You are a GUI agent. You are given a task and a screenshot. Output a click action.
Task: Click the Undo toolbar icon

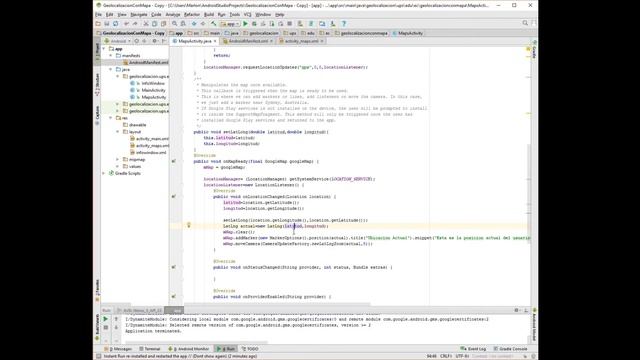click(x=127, y=24)
